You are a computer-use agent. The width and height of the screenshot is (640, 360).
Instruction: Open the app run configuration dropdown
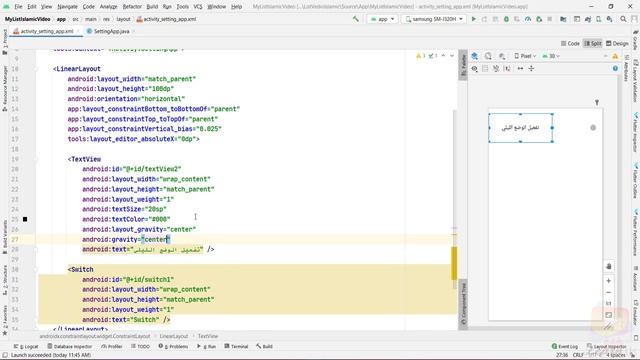(x=382, y=19)
